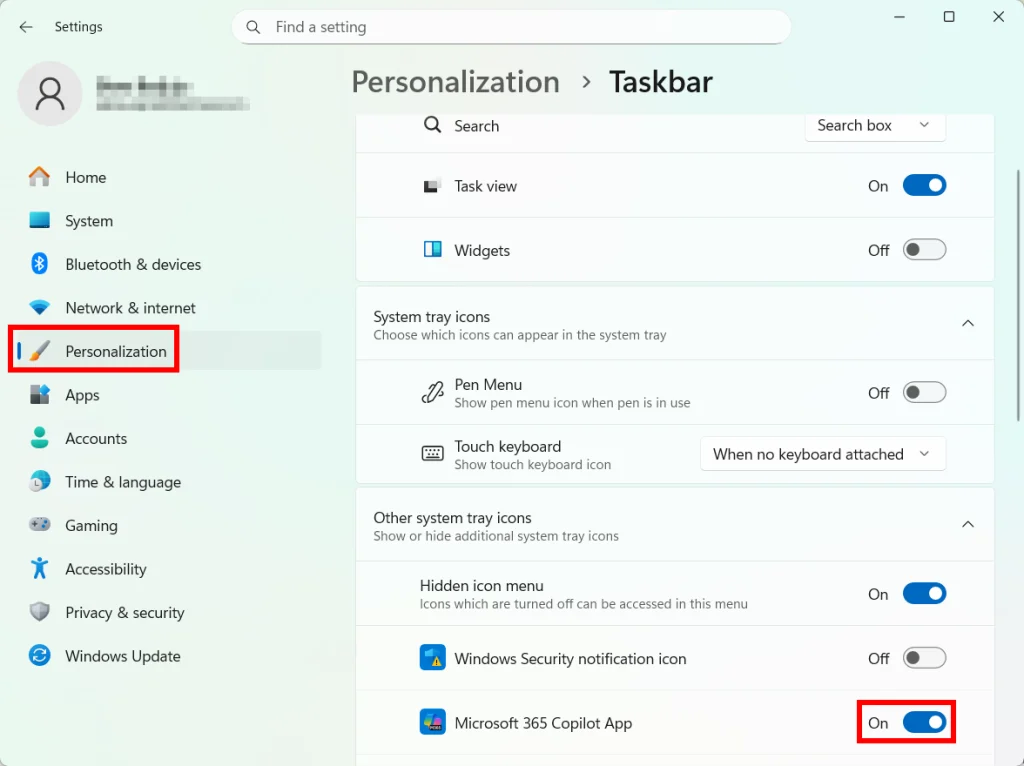Viewport: 1024px width, 766px height.
Task: Click the Personalization breadcrumb link
Action: pos(455,82)
